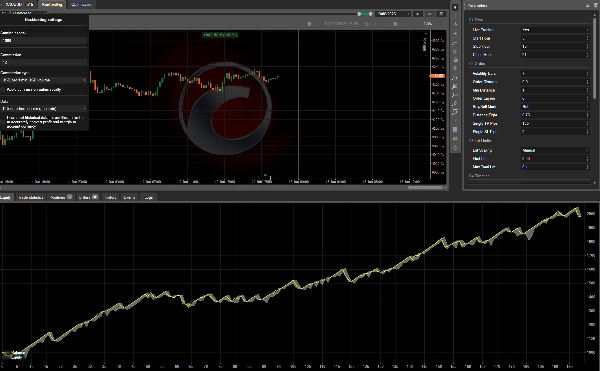Click the Commission value input field

(x=44, y=62)
